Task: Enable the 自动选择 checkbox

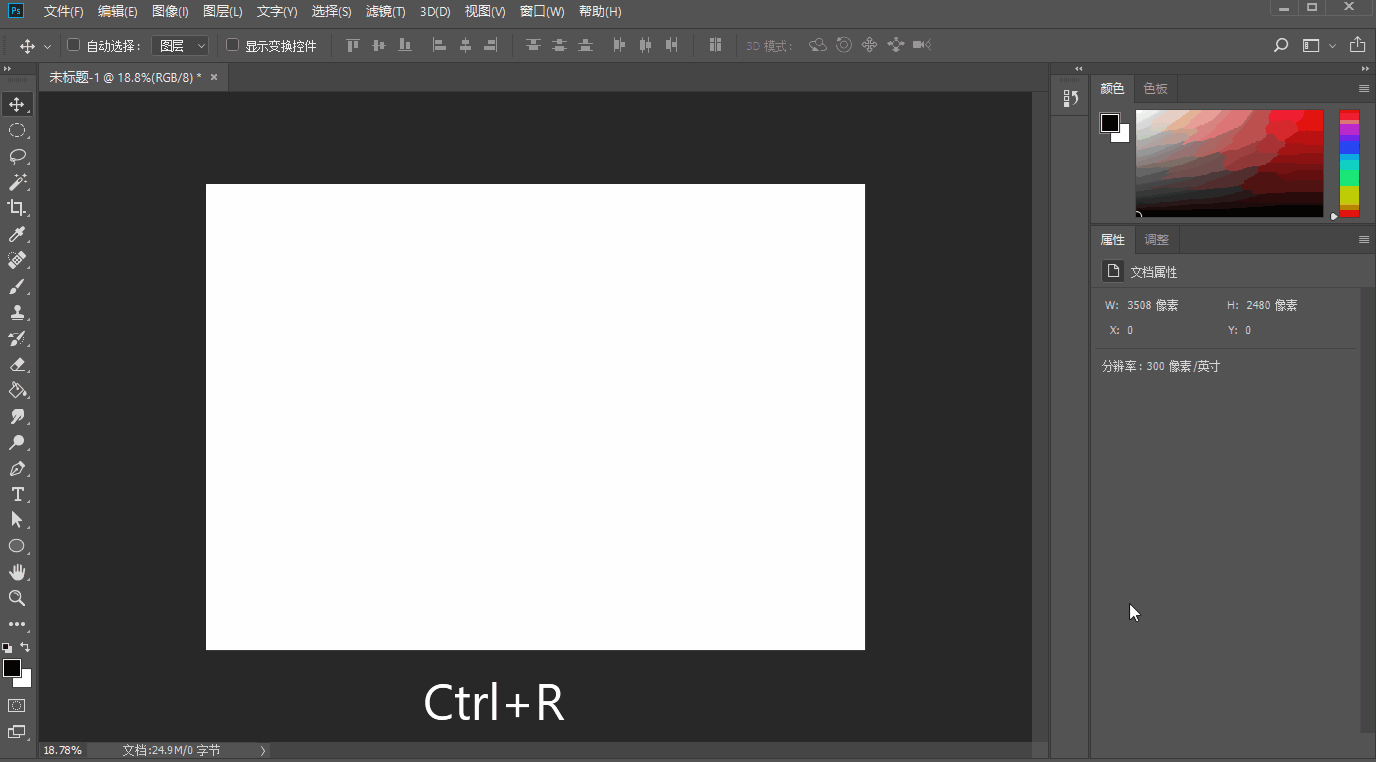Action: tap(72, 45)
